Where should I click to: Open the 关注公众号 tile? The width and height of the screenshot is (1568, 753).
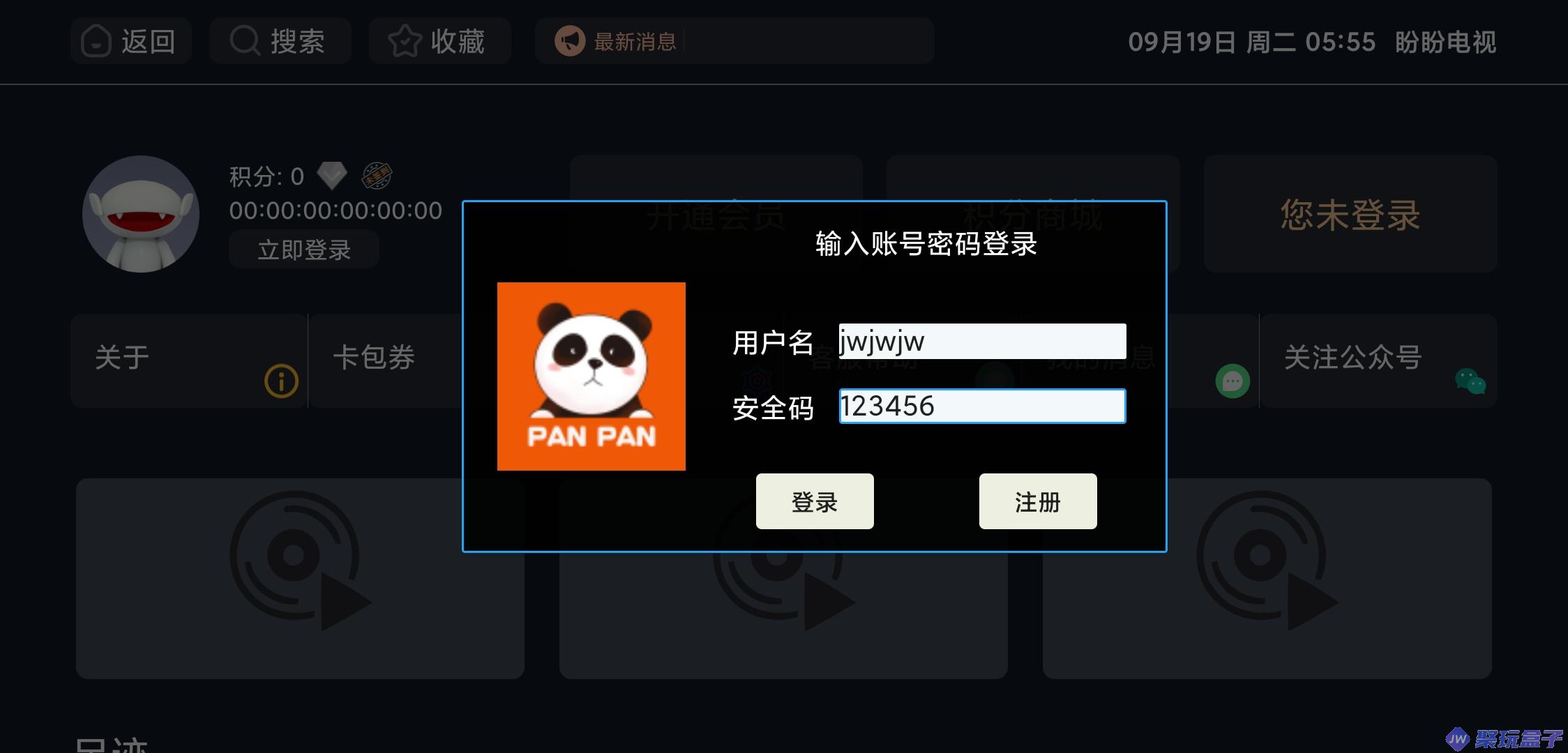click(x=1378, y=360)
